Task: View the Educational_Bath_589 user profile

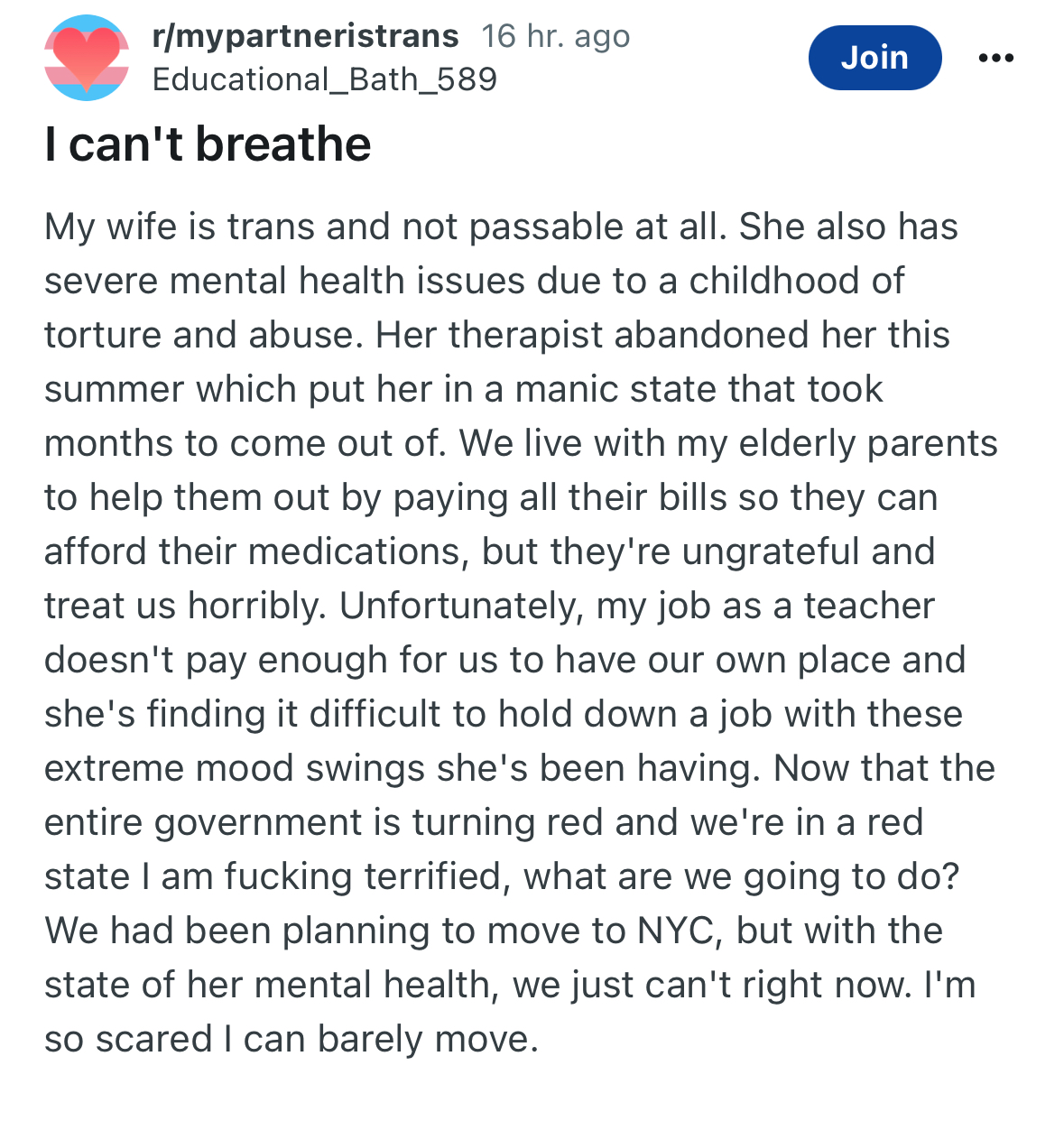Action: point(324,79)
